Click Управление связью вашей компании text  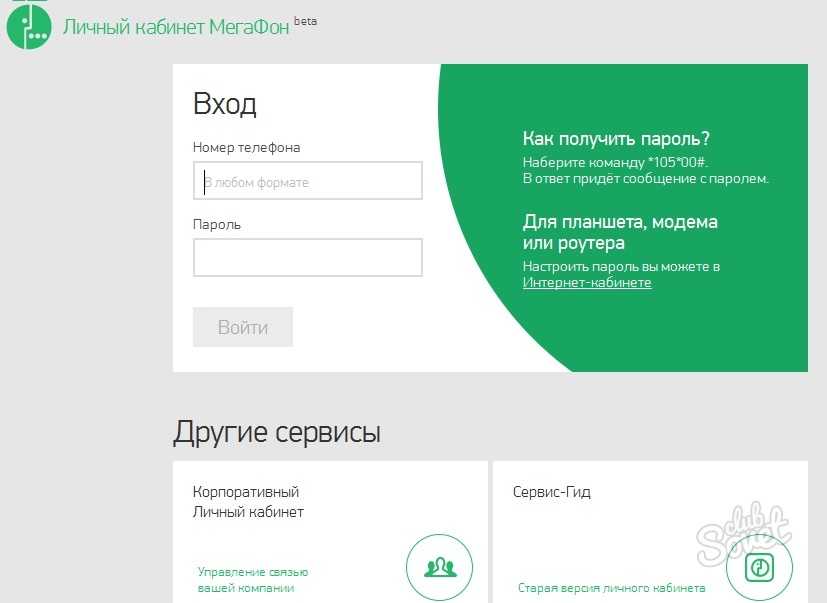coord(253,580)
